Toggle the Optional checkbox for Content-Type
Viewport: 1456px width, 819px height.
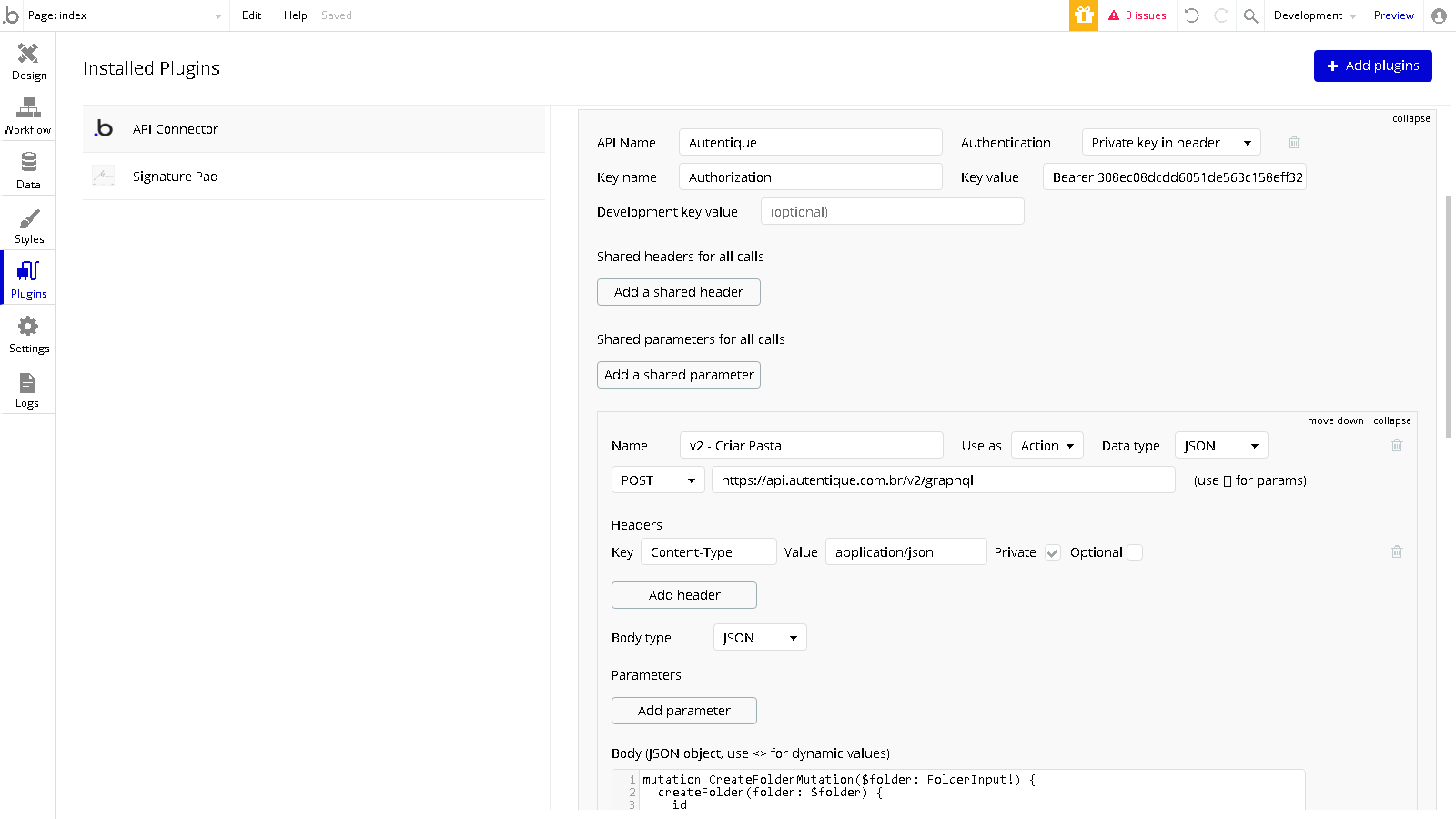[x=1135, y=552]
